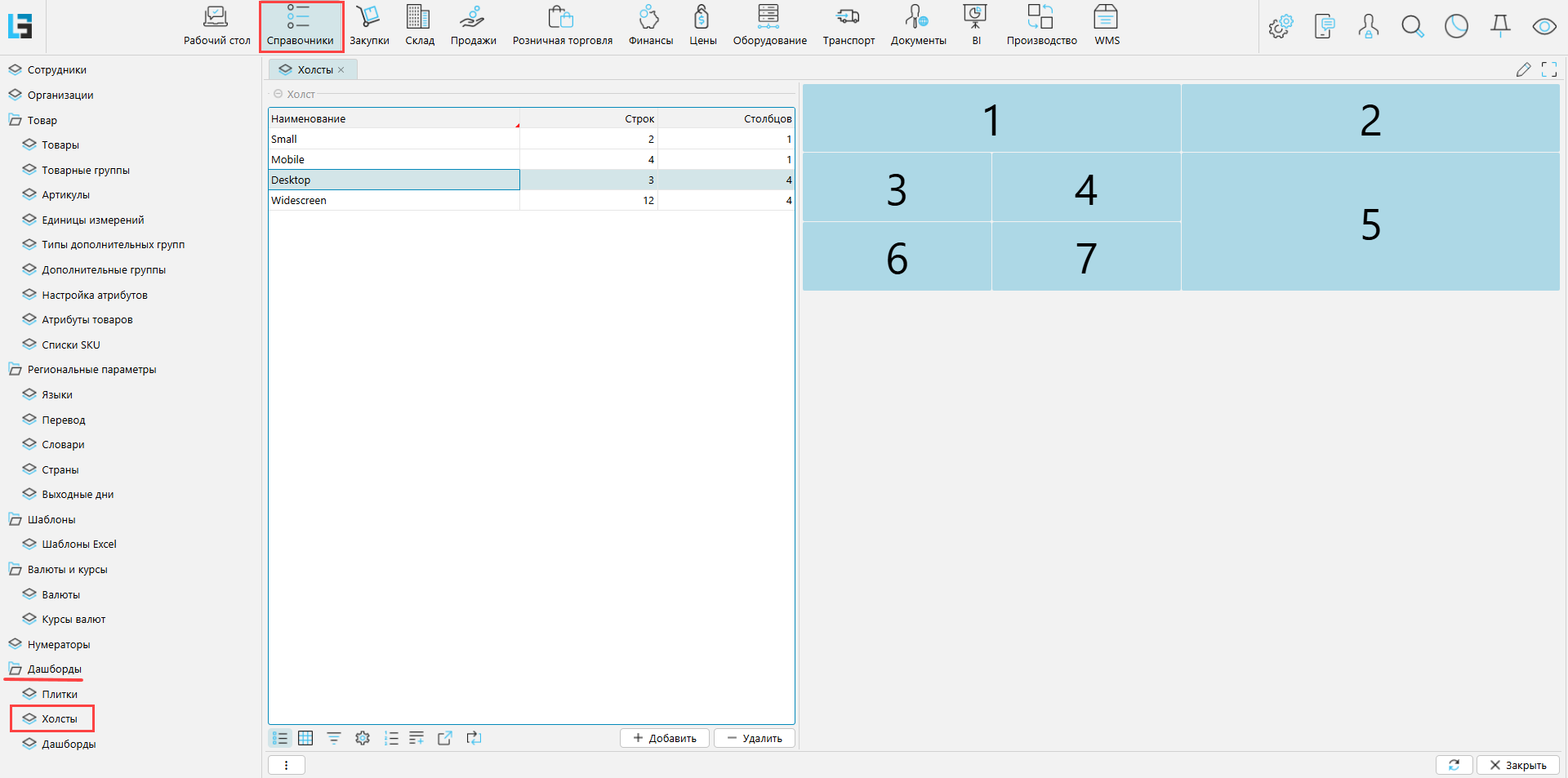Open the Транспорт module in top toolbar
This screenshot has height=778, width=1568.
(x=848, y=25)
